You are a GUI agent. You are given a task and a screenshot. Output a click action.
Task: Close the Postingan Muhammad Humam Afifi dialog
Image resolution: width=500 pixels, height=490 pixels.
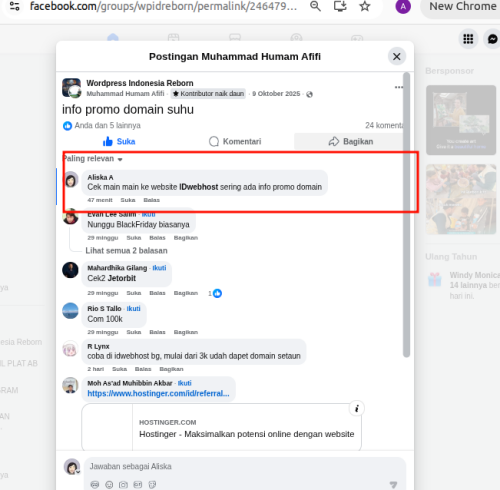click(397, 56)
